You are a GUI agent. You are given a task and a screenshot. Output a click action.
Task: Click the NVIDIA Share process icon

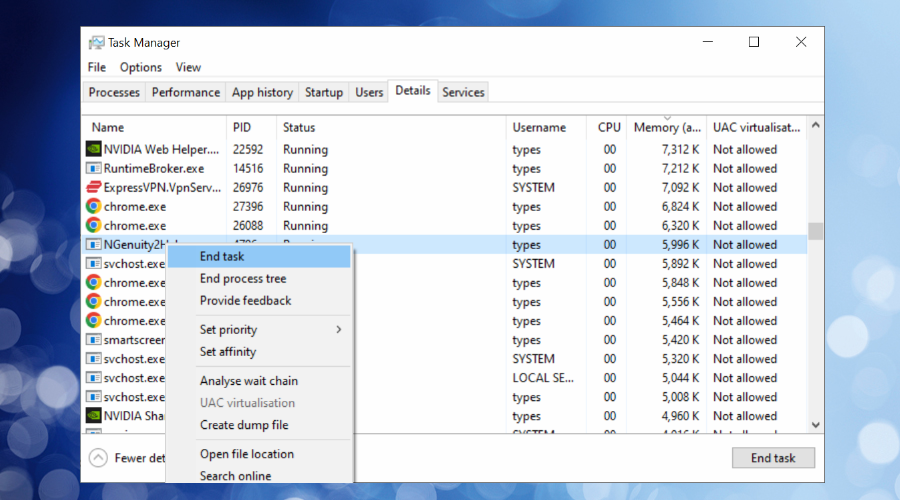click(x=94, y=416)
